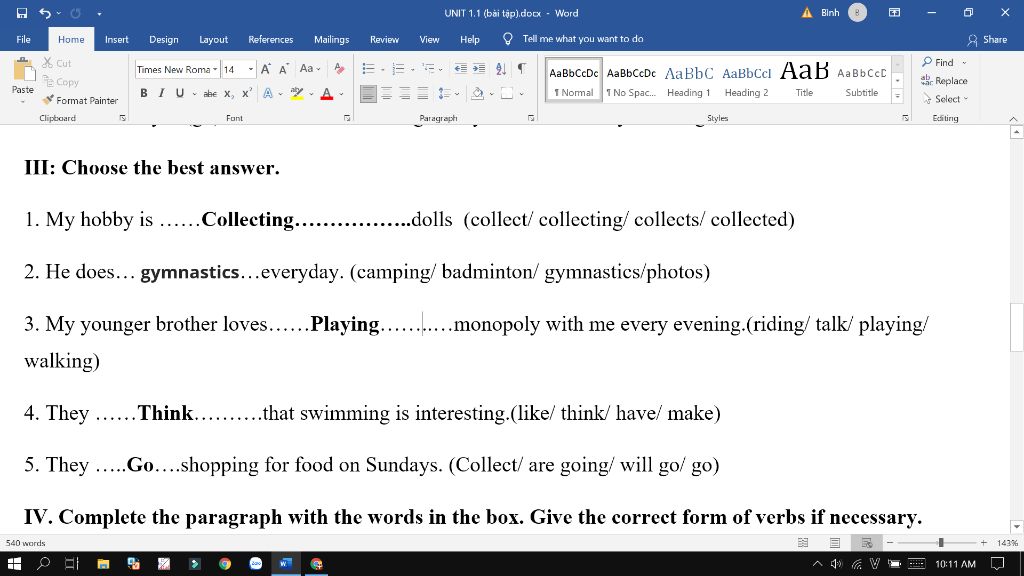The width and height of the screenshot is (1024, 576).
Task: Increase paragraph indent
Action: [479, 69]
